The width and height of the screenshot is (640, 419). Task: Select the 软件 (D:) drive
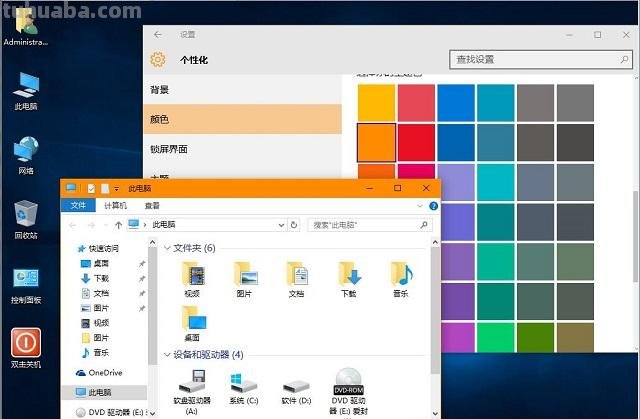click(296, 391)
